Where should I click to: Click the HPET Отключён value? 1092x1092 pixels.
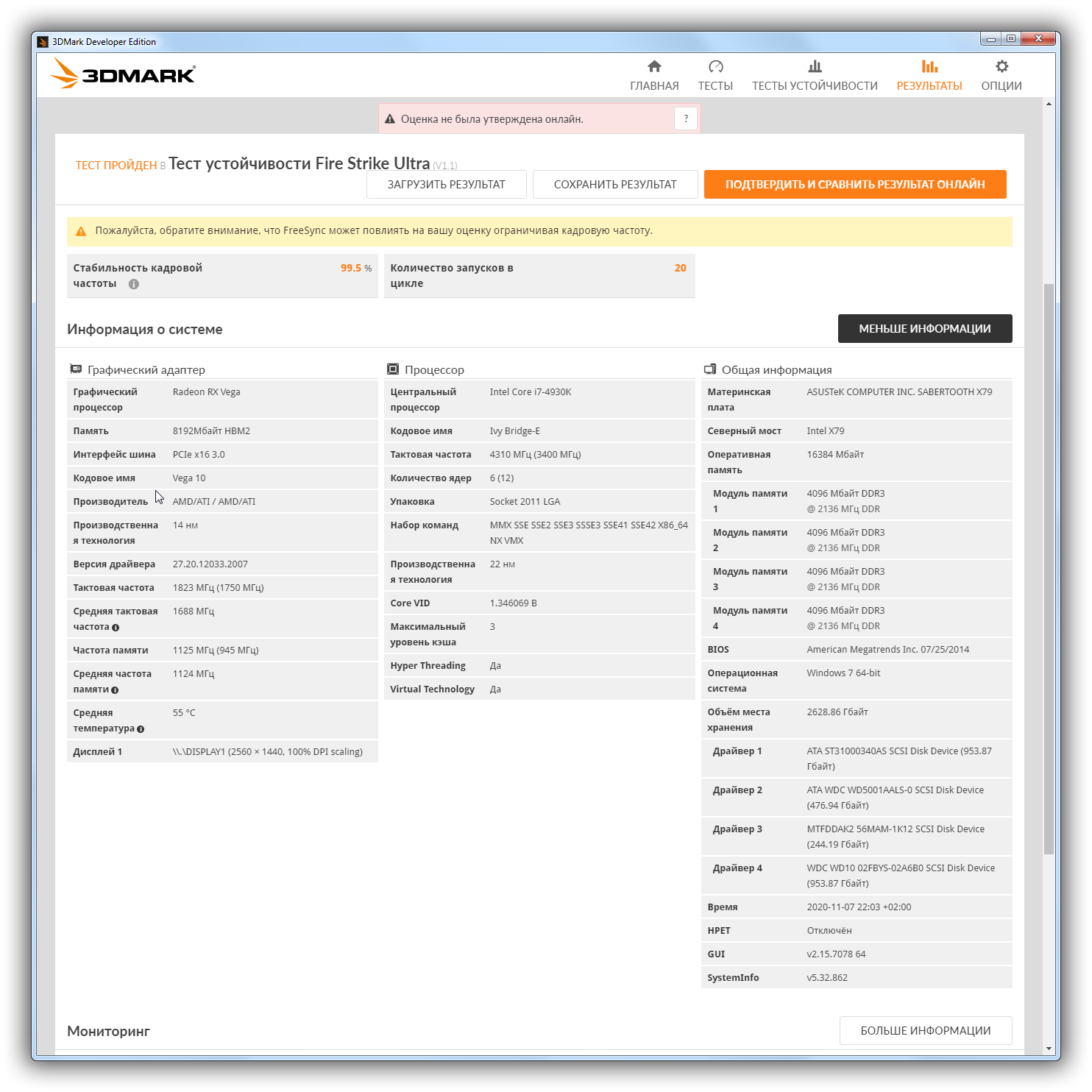point(829,931)
